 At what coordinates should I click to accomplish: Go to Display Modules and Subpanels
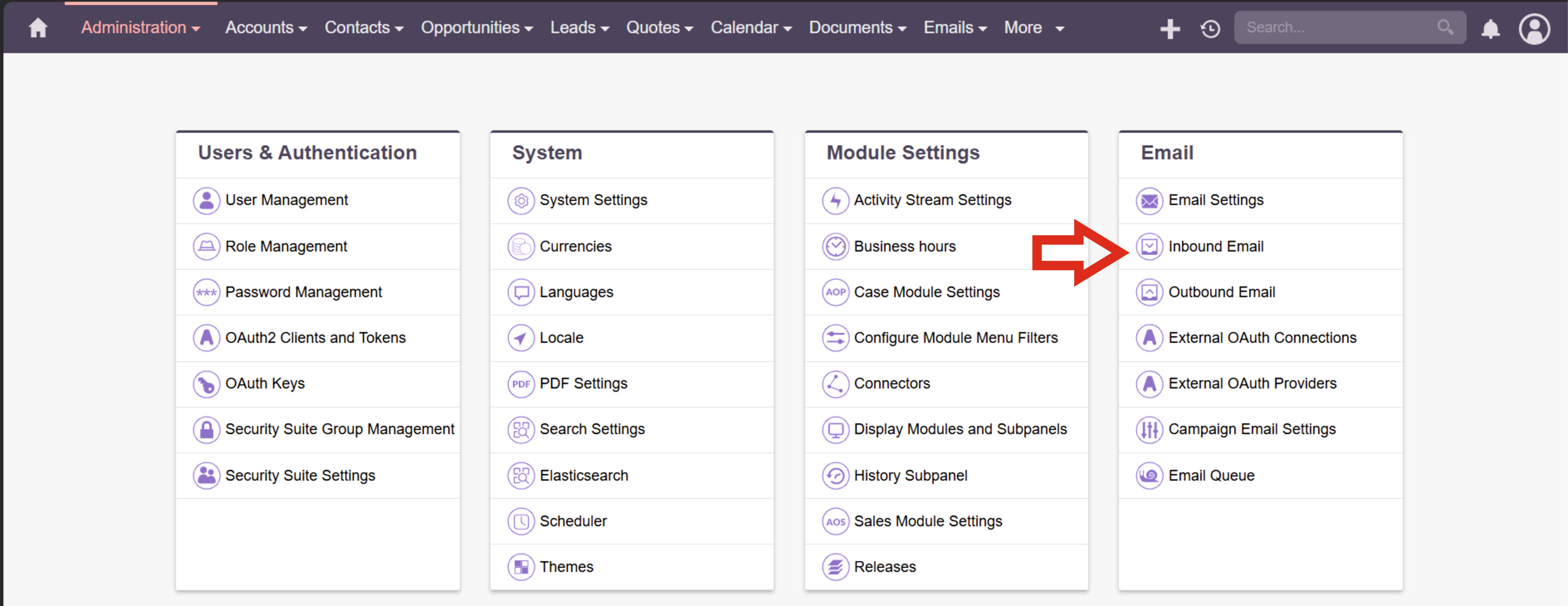click(960, 430)
